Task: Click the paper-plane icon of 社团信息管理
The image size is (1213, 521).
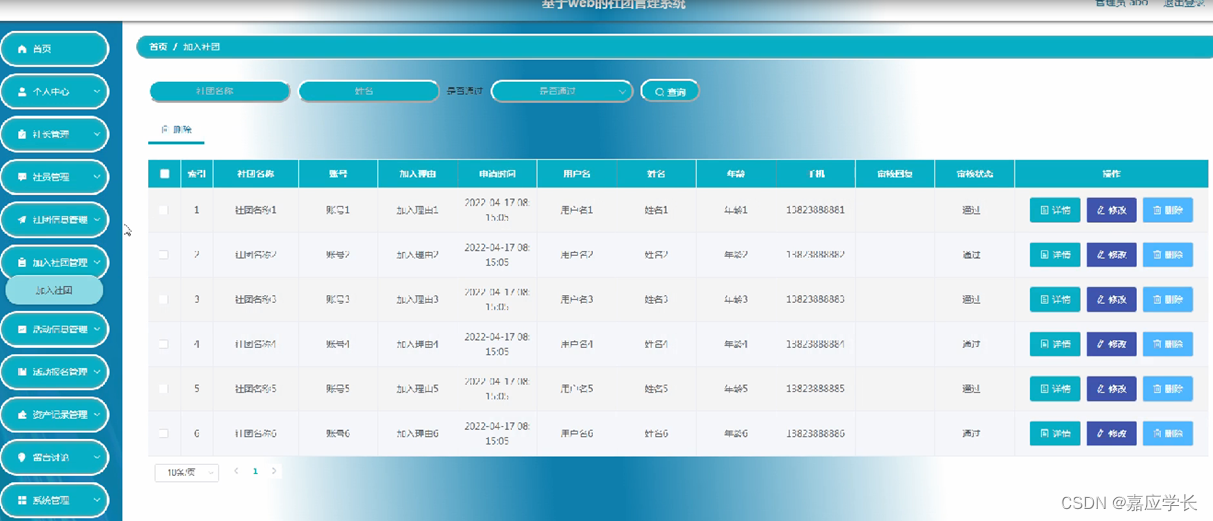Action: (x=22, y=220)
